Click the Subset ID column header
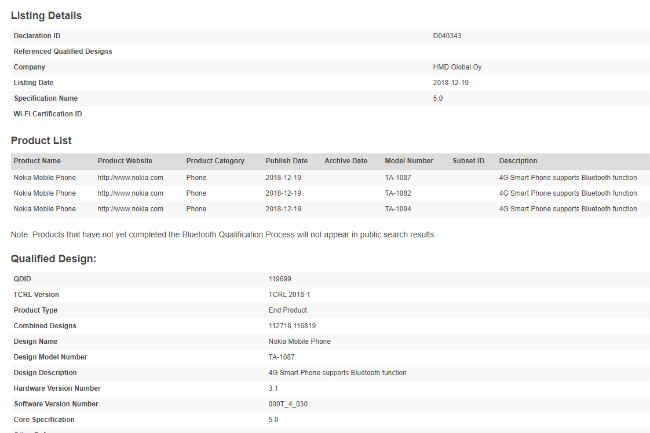650x433 pixels. (x=468, y=161)
